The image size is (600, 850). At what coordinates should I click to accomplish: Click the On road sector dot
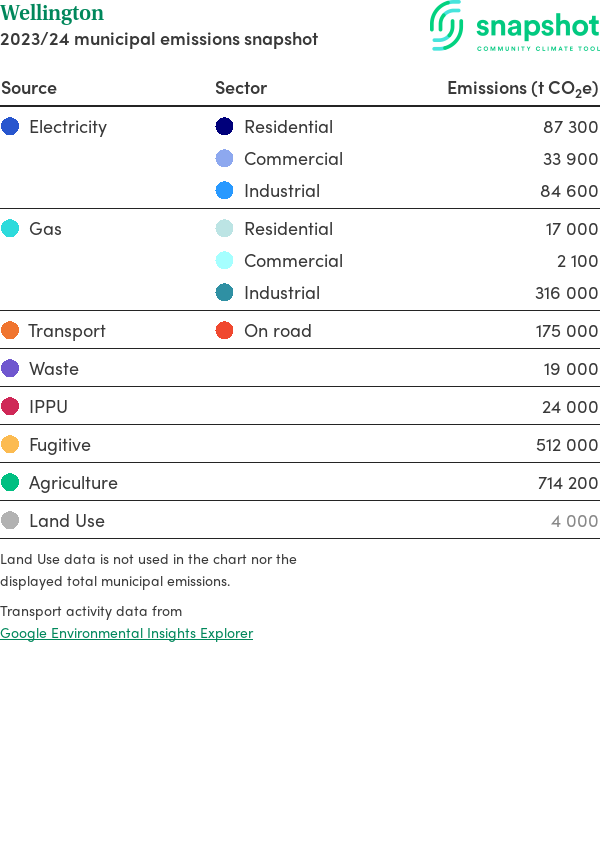(225, 331)
